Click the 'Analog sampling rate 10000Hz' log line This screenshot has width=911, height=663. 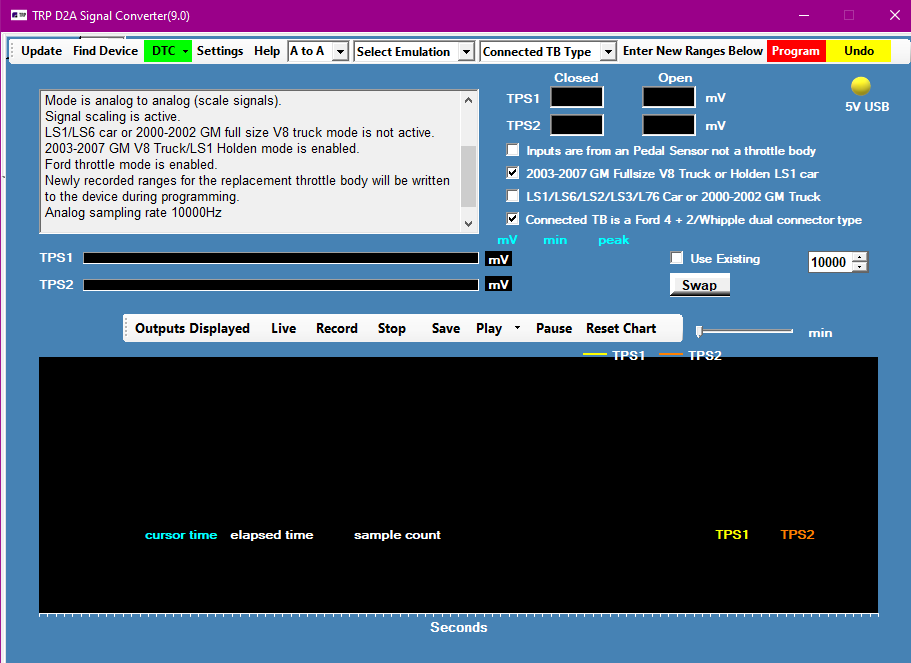(x=133, y=213)
